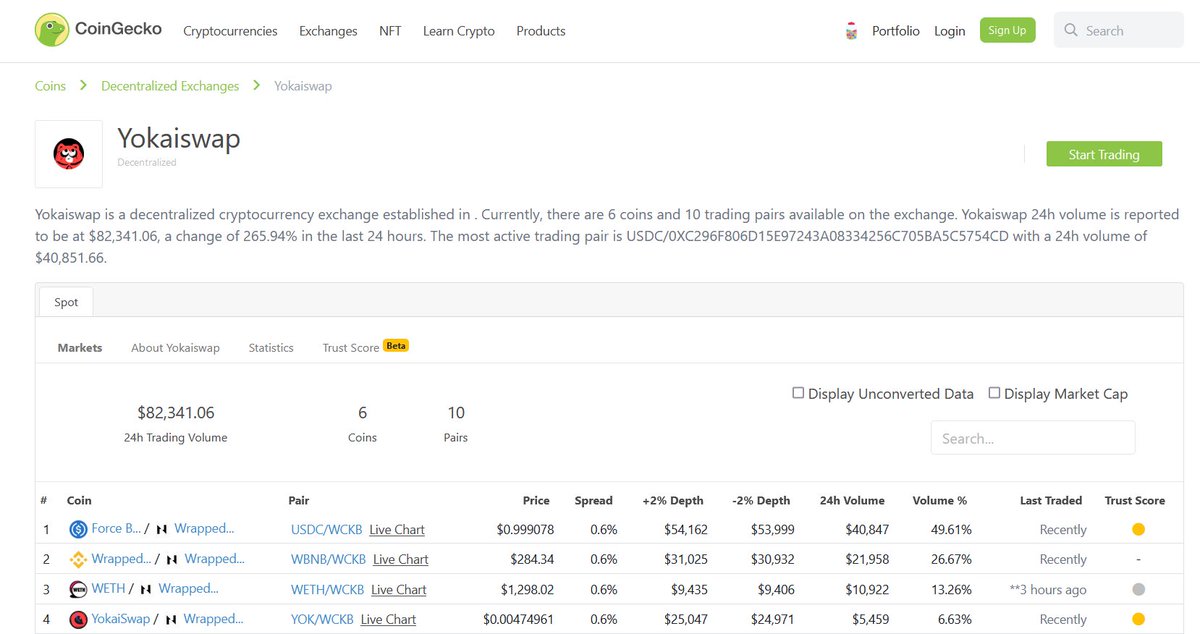Switch to the Statistics tab

(270, 347)
